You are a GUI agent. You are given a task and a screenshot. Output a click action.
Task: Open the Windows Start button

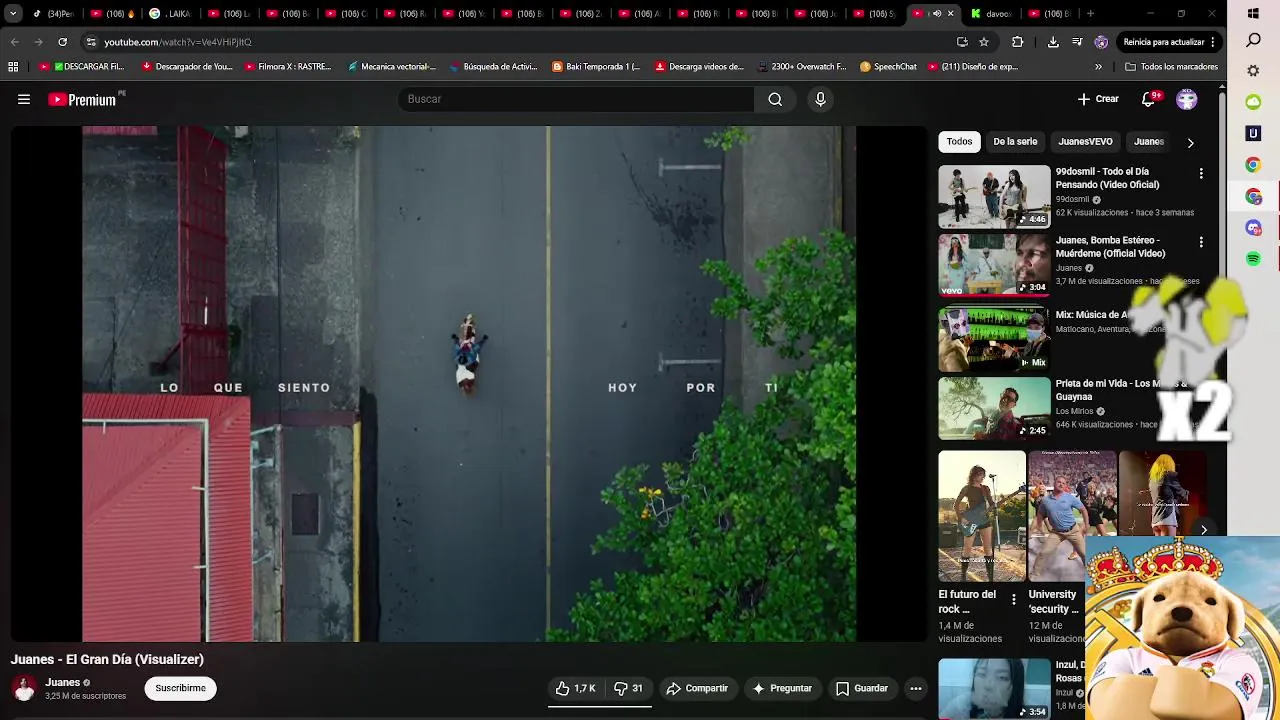click(1253, 14)
